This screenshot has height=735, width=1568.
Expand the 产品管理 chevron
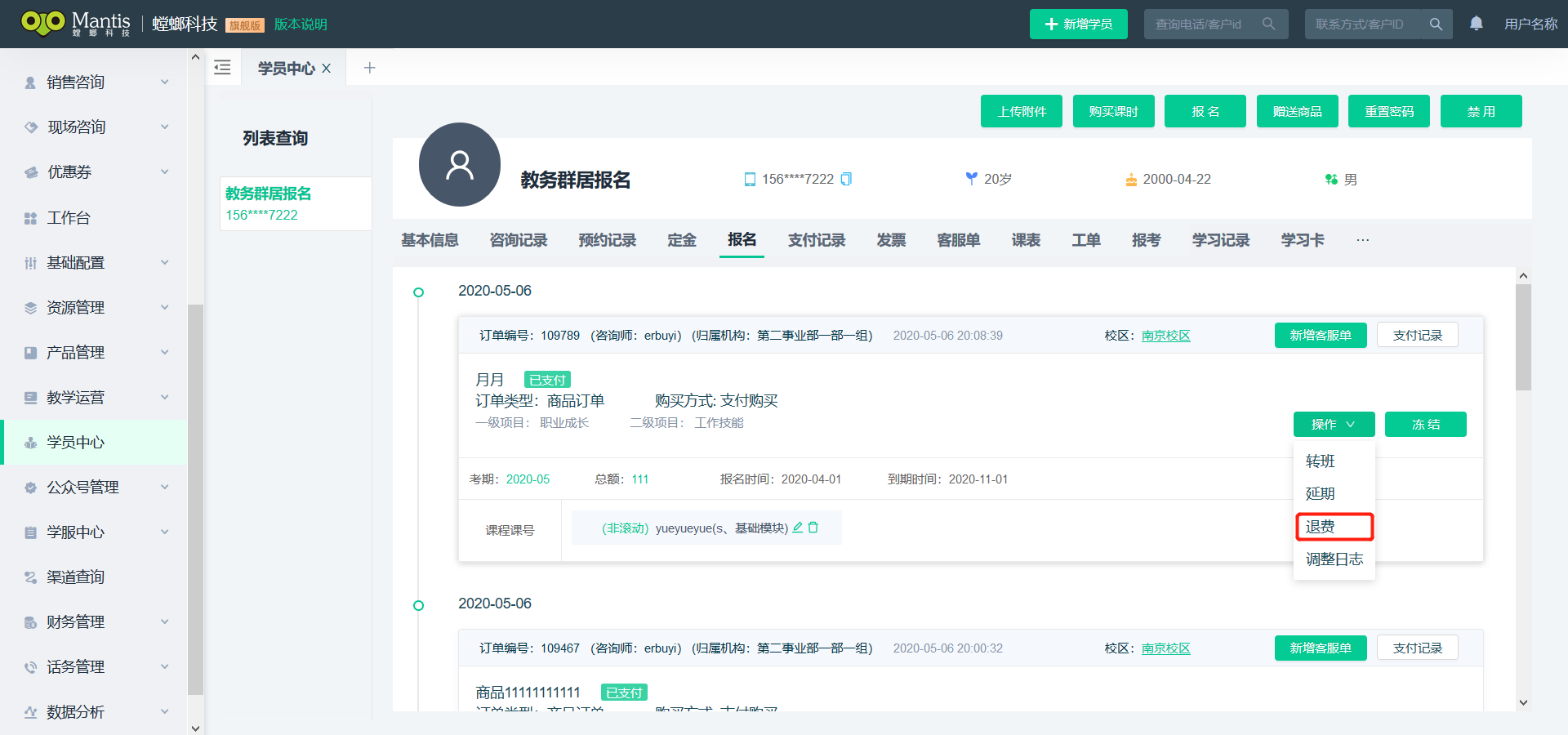(164, 352)
